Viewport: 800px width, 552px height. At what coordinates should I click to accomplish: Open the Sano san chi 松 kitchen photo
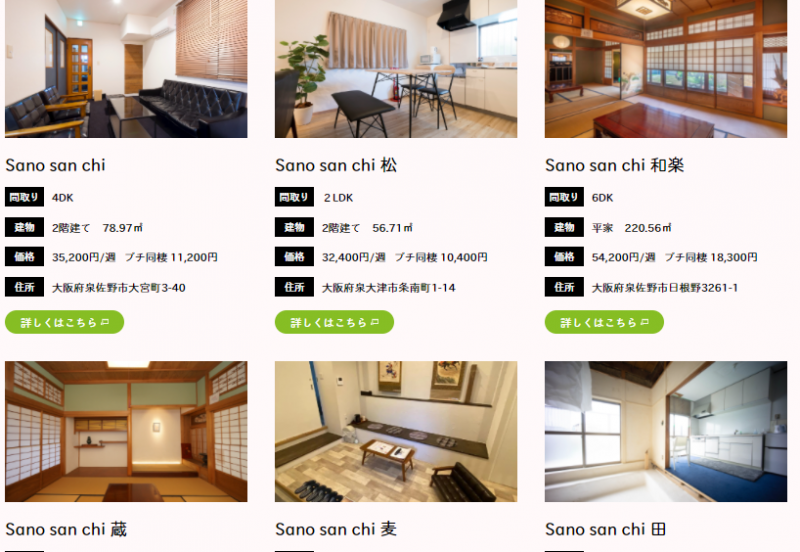[396, 68]
